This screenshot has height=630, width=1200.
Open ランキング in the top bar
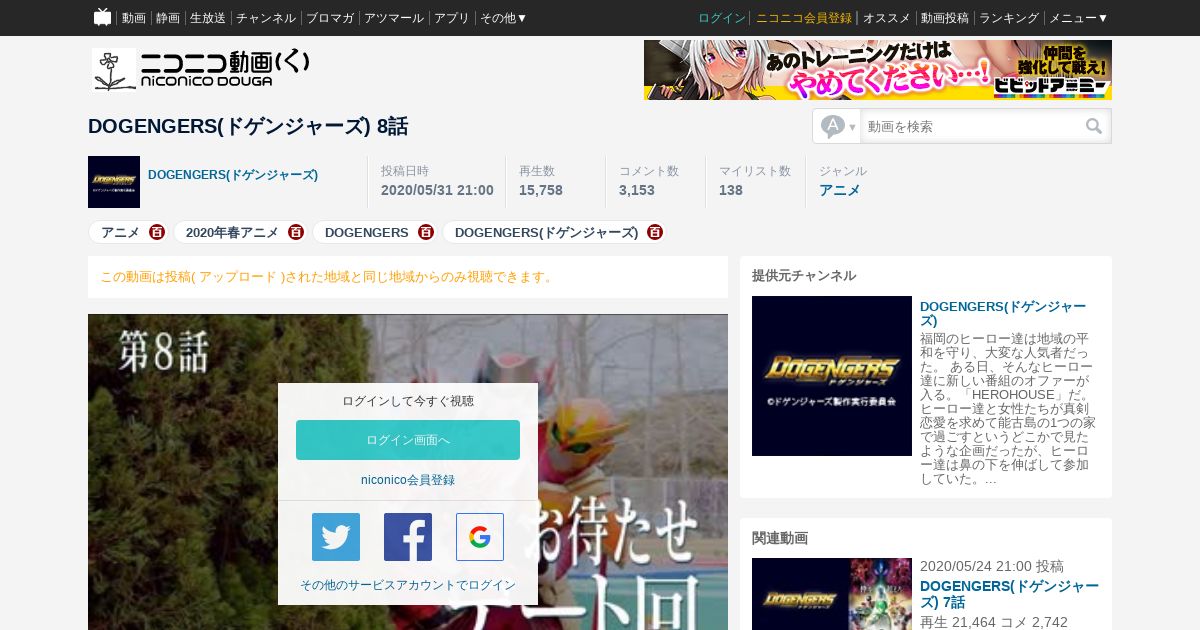coord(1009,18)
